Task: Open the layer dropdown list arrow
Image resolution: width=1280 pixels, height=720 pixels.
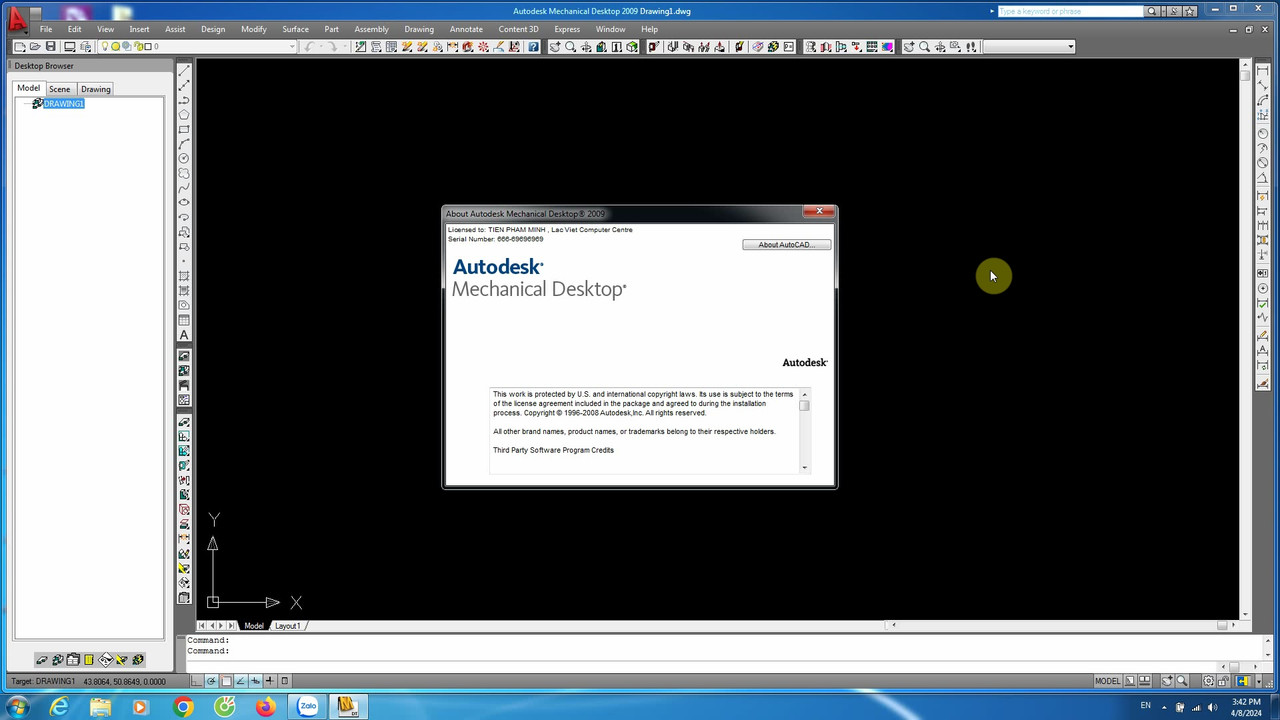Action: tap(292, 47)
